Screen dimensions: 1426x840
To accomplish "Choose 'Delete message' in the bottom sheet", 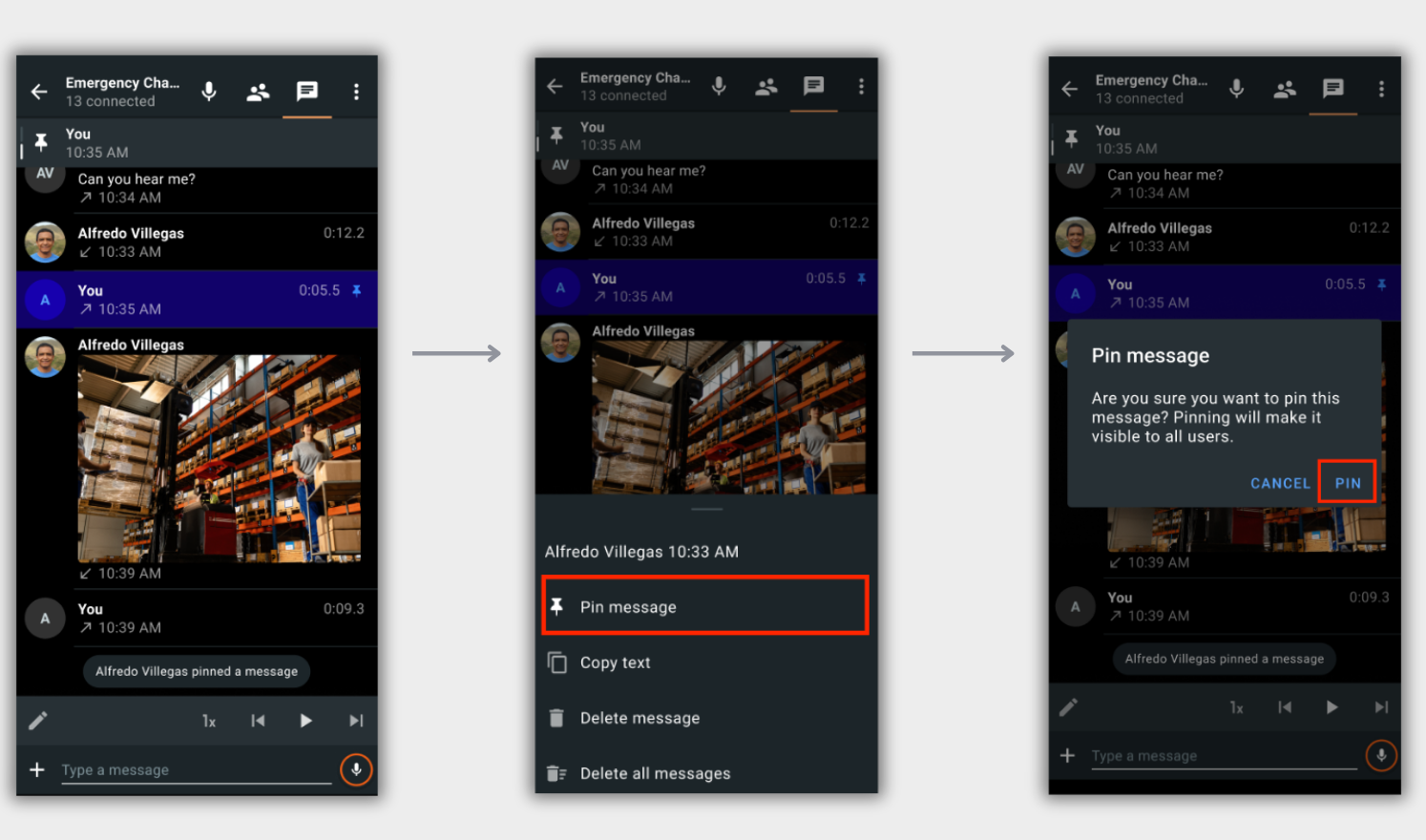I will (705, 718).
